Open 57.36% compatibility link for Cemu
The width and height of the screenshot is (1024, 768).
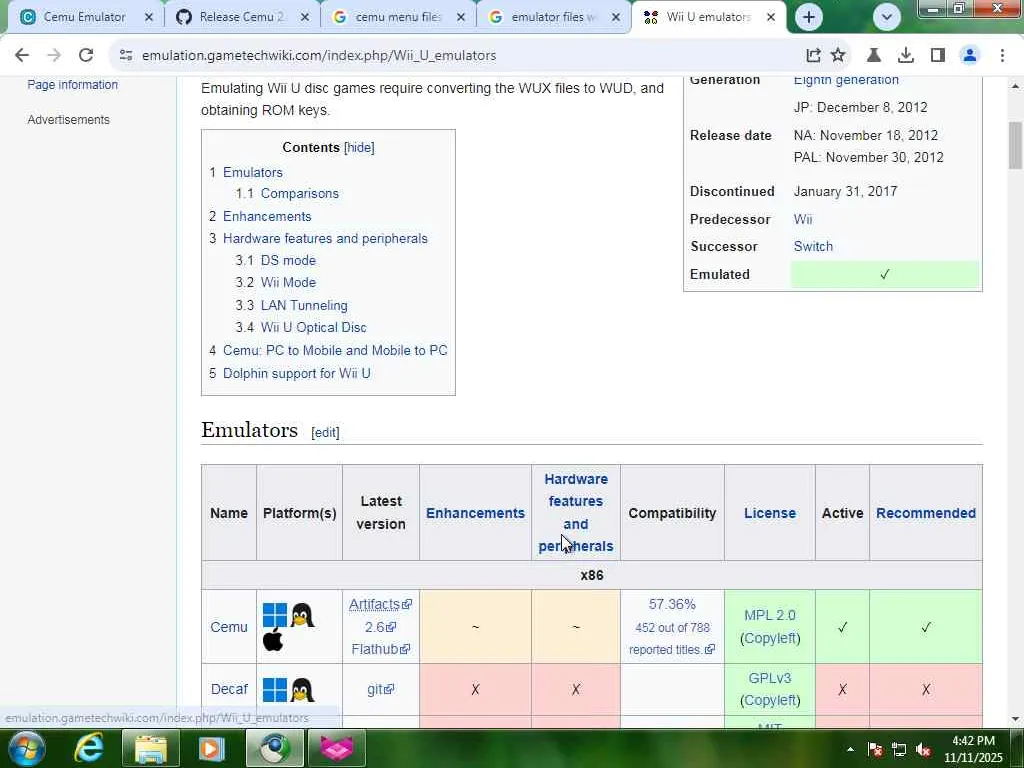point(672,605)
